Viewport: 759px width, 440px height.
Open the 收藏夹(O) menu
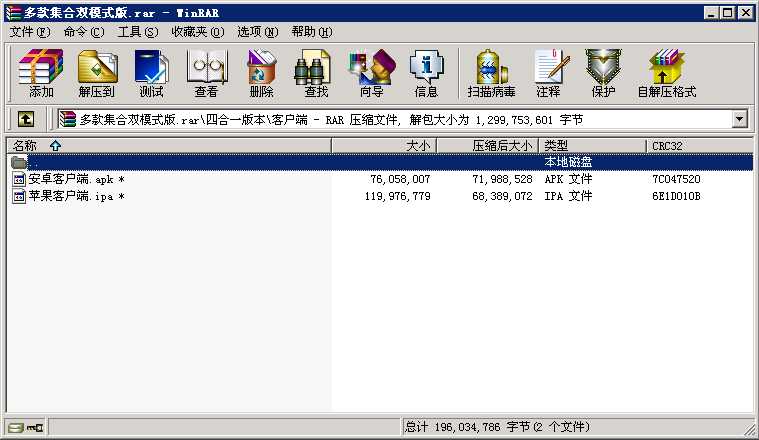[x=197, y=32]
